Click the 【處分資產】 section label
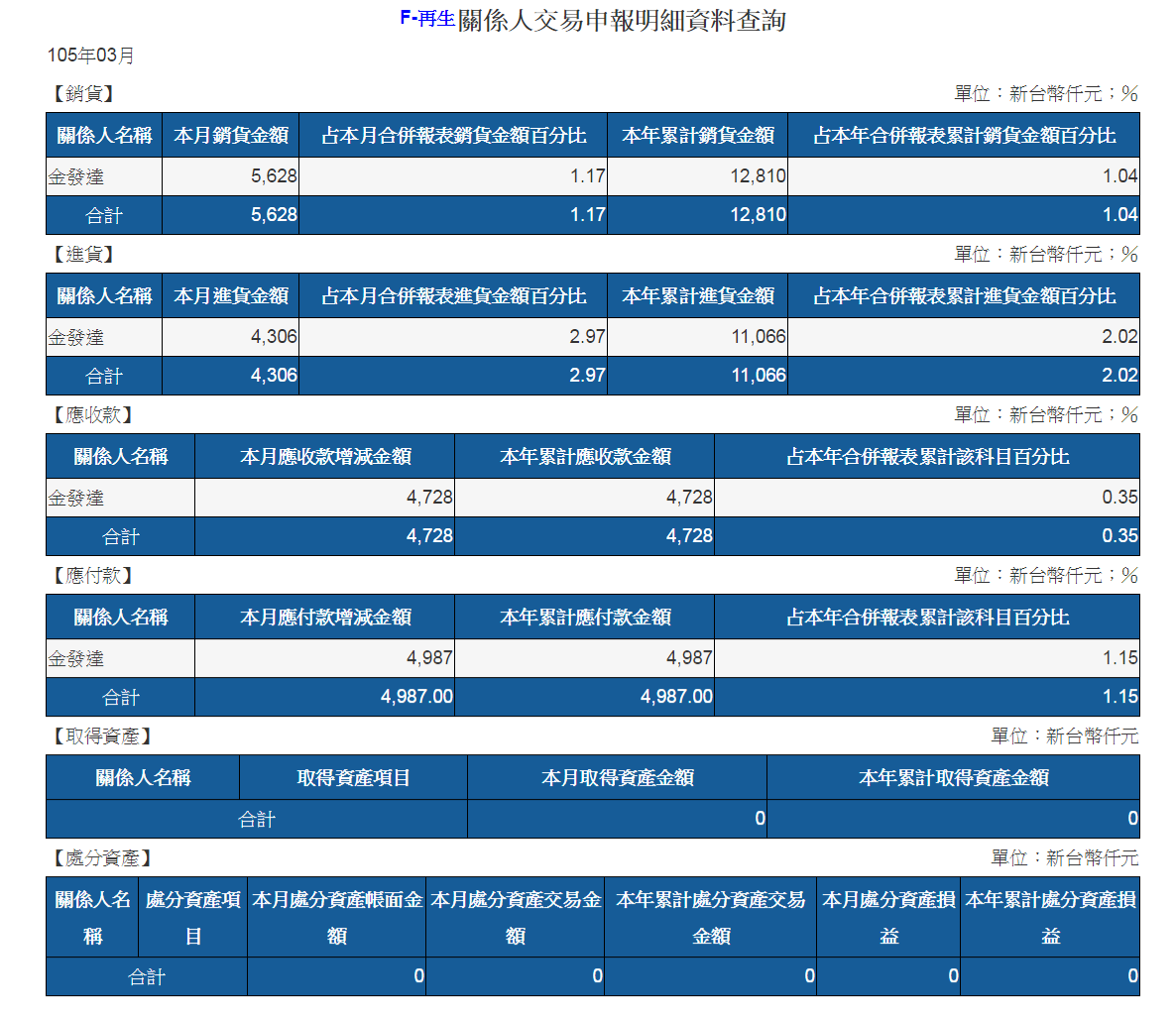Image resolution: width=1176 pixels, height=1014 pixels. [x=103, y=858]
